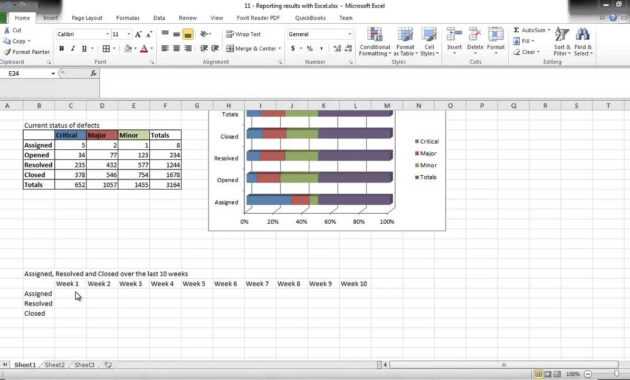Open Find & Select menu

coord(583,42)
